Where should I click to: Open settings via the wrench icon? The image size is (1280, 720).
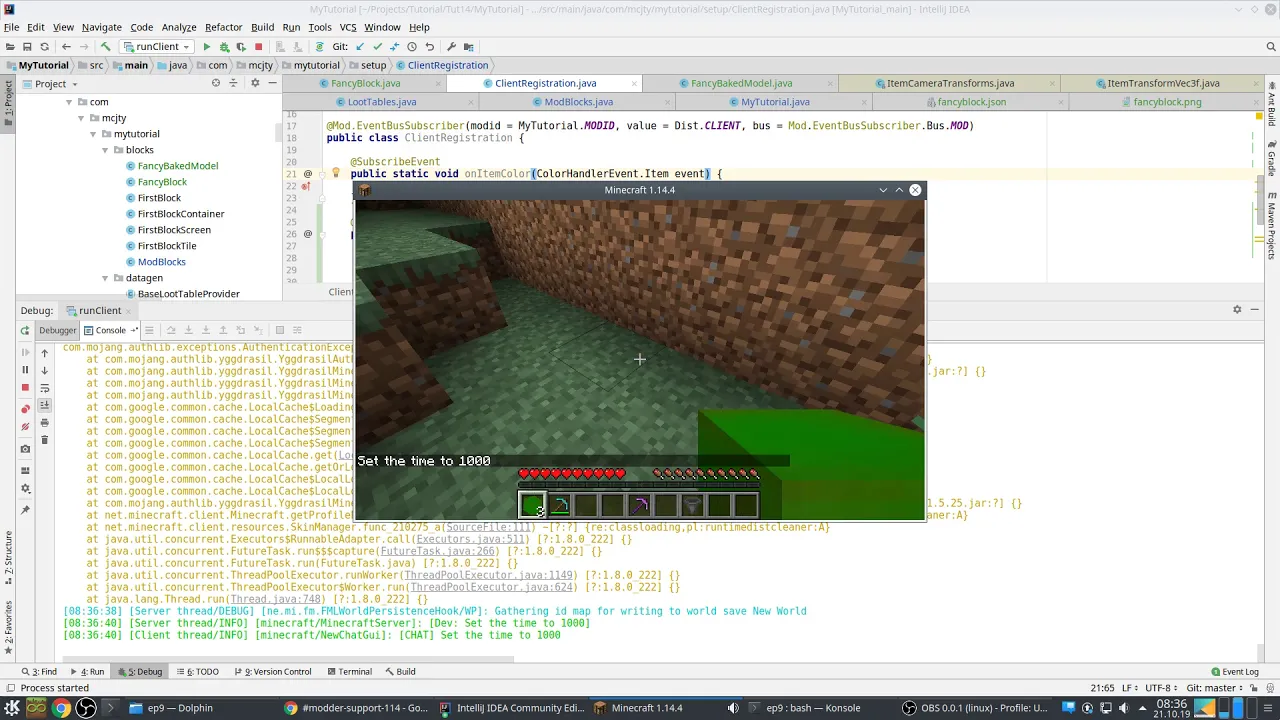click(451, 47)
